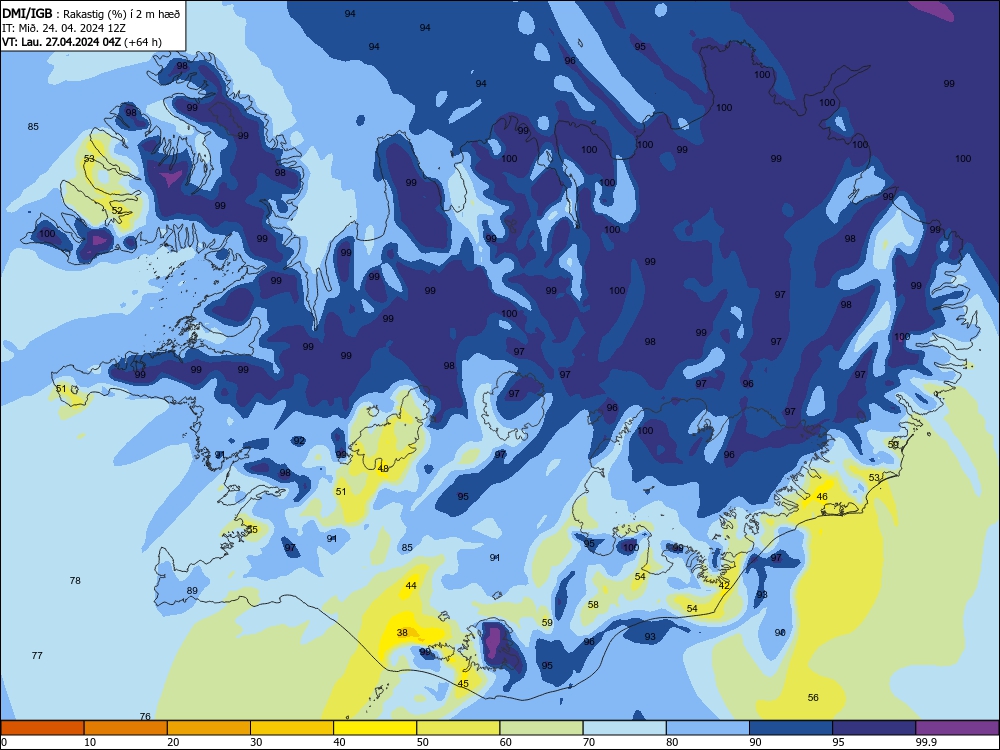This screenshot has width=1000, height=750.
Task: Select the humidity value '44' on the map
Action: click(x=411, y=585)
